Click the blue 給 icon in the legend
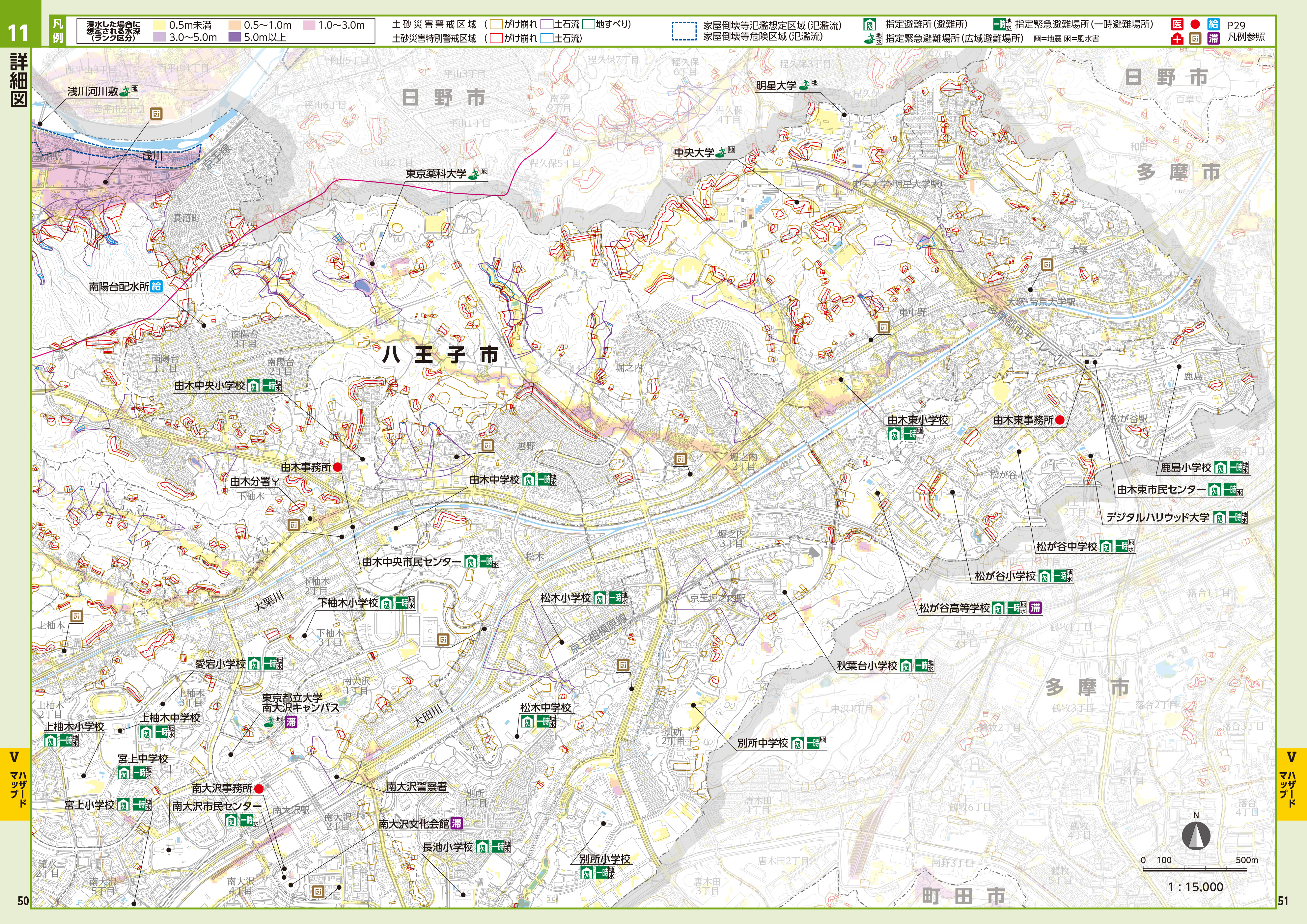 (1214, 24)
